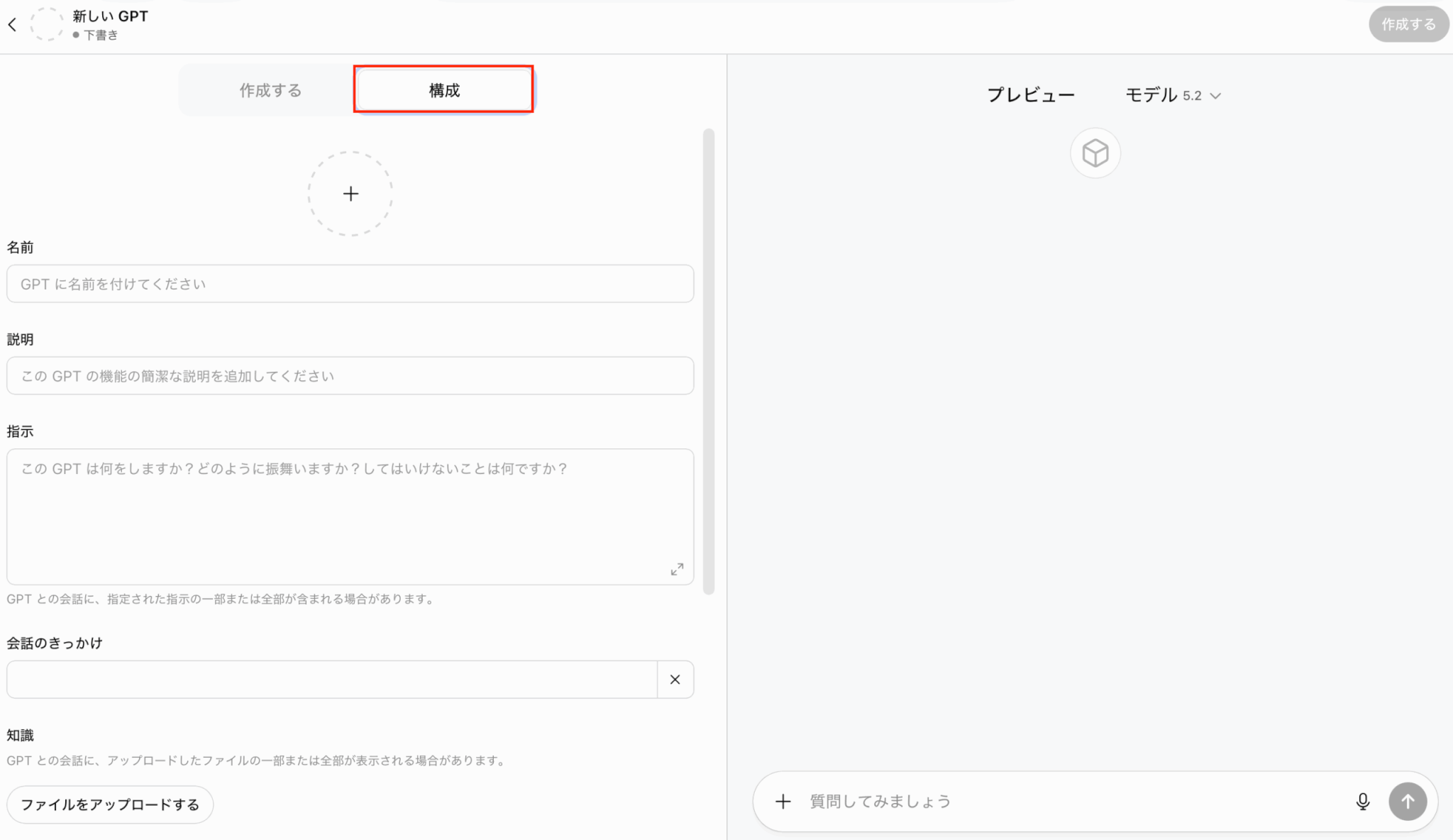Click the chevron next to model 5.2
Screen dimensions: 1453x840
(1215, 96)
